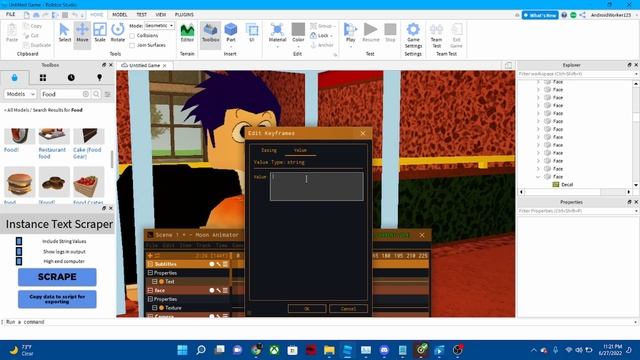This screenshot has width=640, height=360.
Task: Toggle the Collisions checkbox
Action: pyautogui.click(x=132, y=36)
